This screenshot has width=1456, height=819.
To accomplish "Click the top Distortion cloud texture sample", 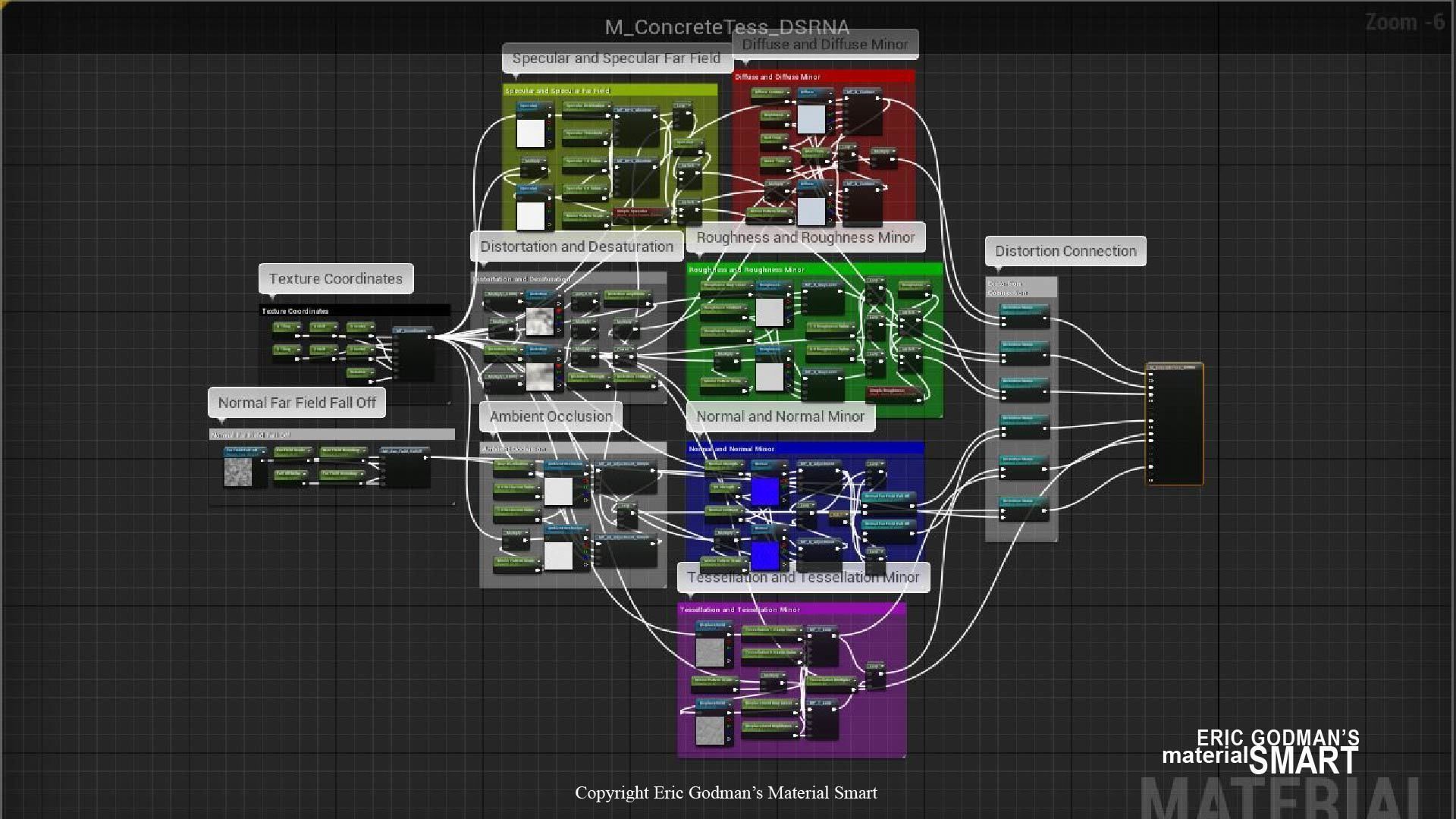I will pyautogui.click(x=539, y=321).
